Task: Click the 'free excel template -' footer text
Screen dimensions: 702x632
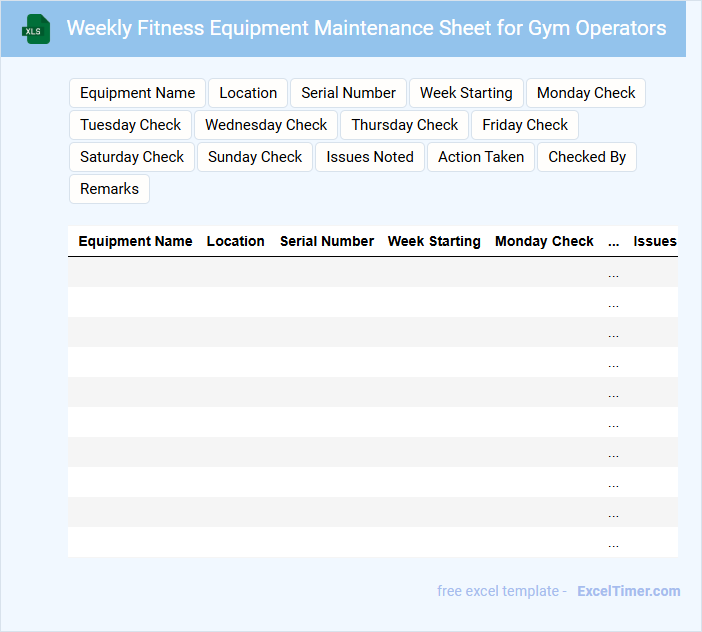Action: click(x=502, y=591)
